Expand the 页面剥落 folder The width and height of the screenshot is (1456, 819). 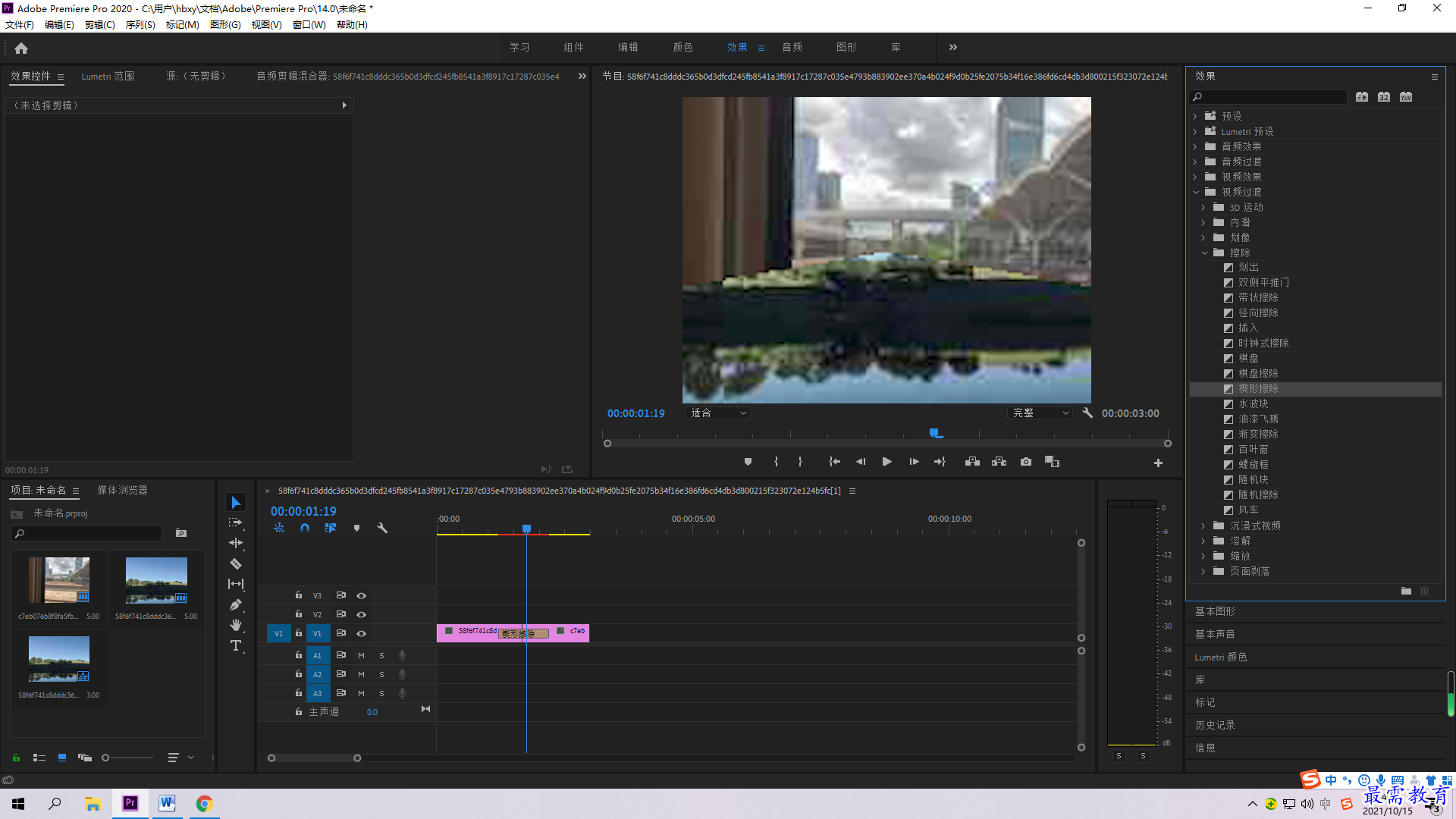click(x=1203, y=571)
